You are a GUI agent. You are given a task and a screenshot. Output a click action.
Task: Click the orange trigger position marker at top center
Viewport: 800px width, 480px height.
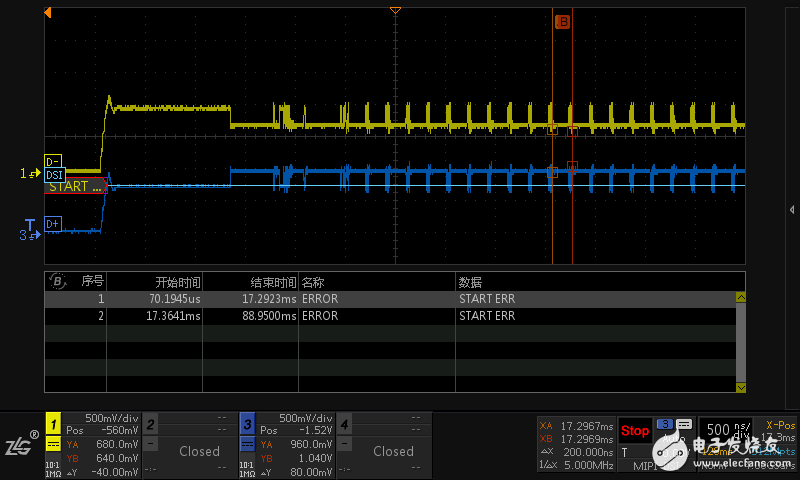pos(395,9)
